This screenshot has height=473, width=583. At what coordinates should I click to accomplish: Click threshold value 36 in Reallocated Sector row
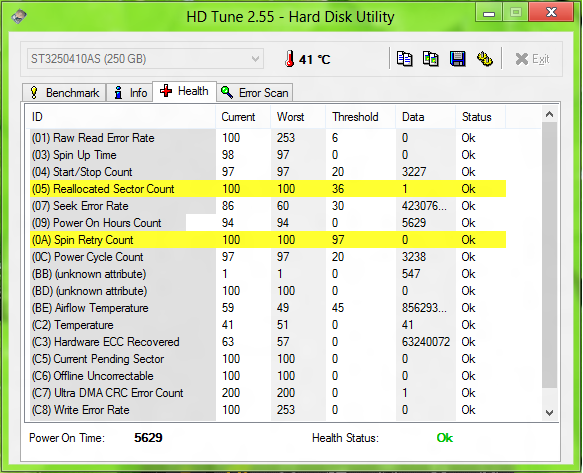[x=338, y=189]
